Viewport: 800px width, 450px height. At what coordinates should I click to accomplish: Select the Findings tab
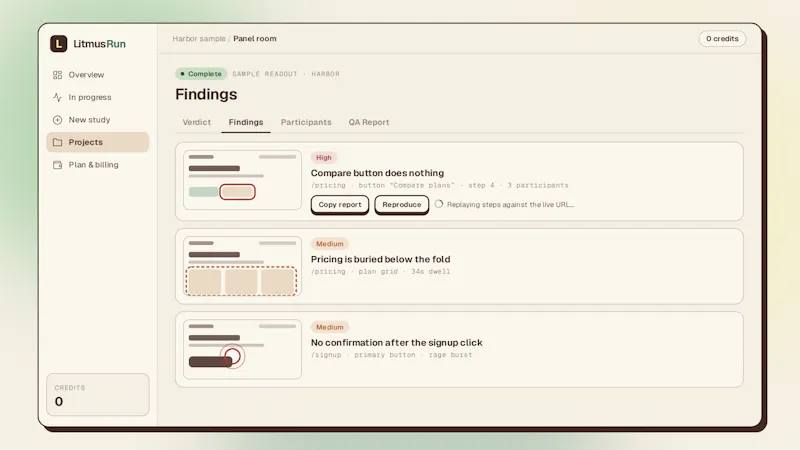pos(246,122)
